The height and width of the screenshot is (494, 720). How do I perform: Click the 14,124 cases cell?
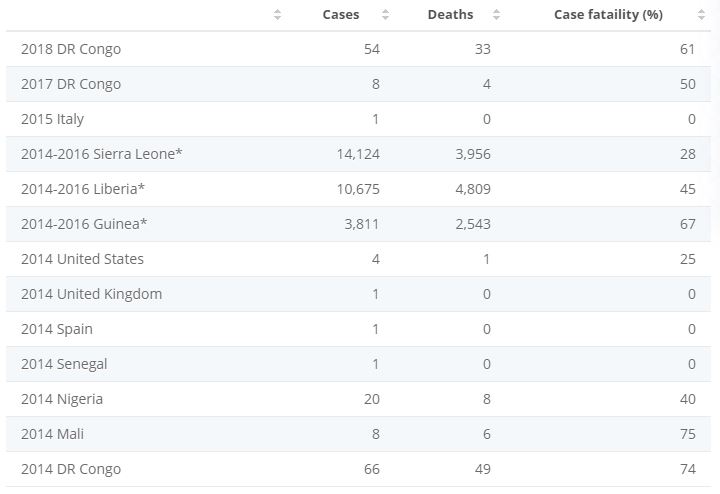(358, 154)
